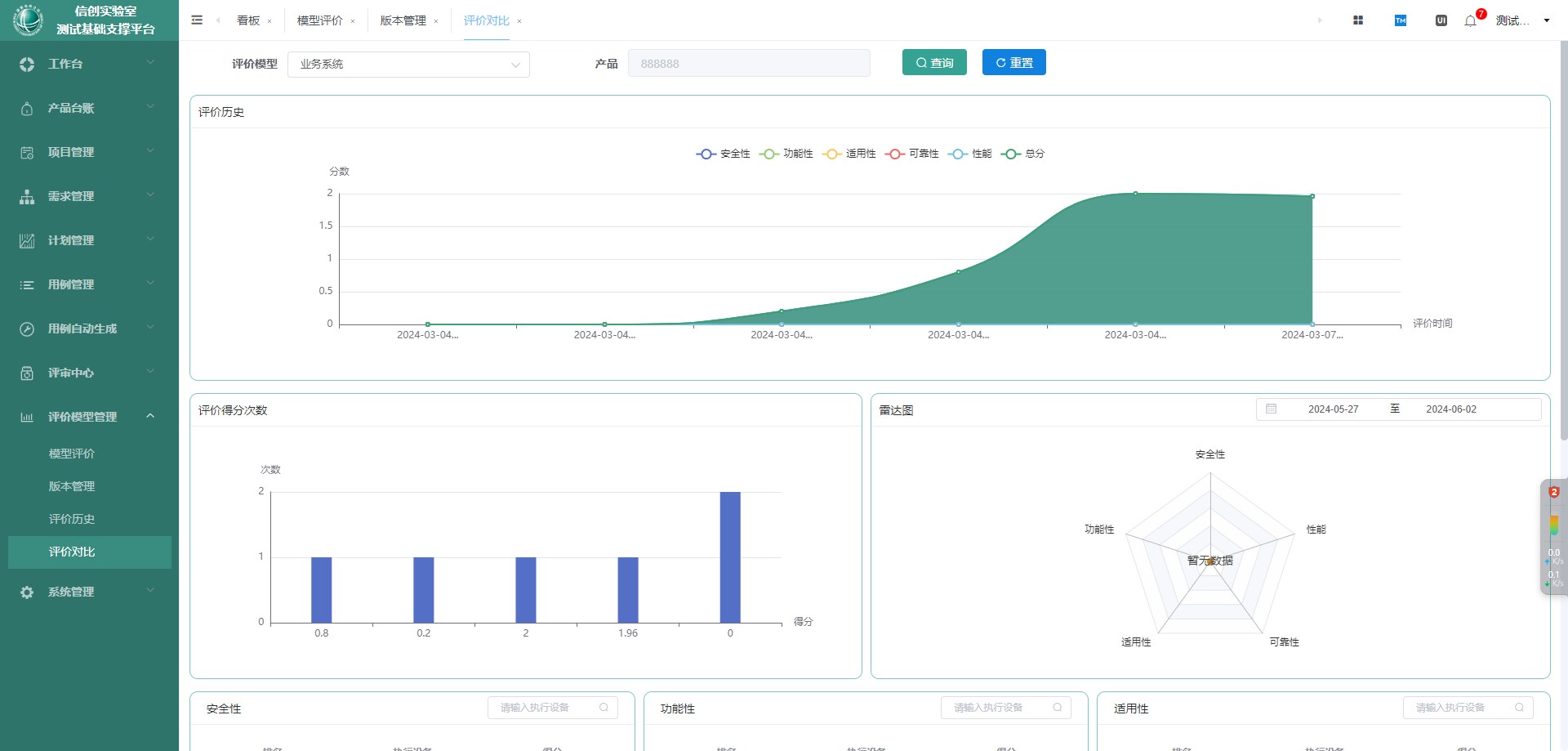Click the 产品台账 sidebar icon
The image size is (1568, 751).
[27, 108]
